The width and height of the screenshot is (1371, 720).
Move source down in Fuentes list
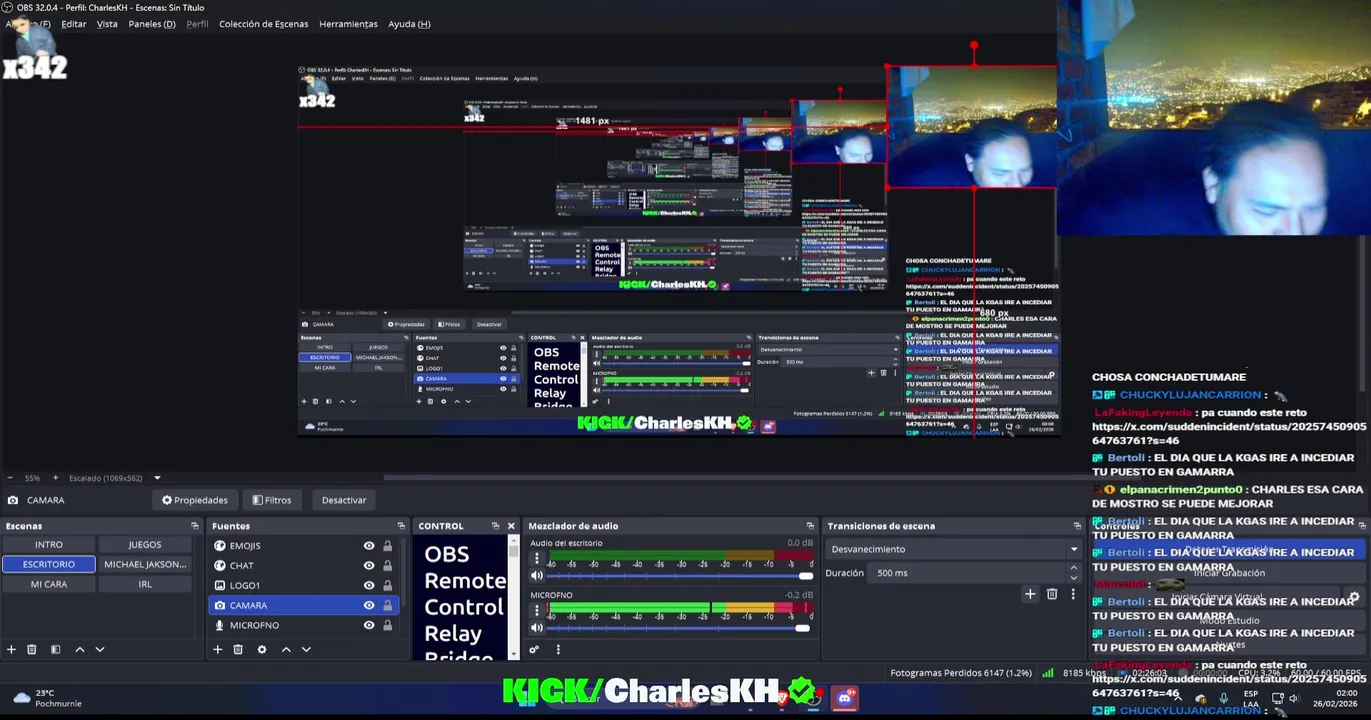click(x=306, y=649)
